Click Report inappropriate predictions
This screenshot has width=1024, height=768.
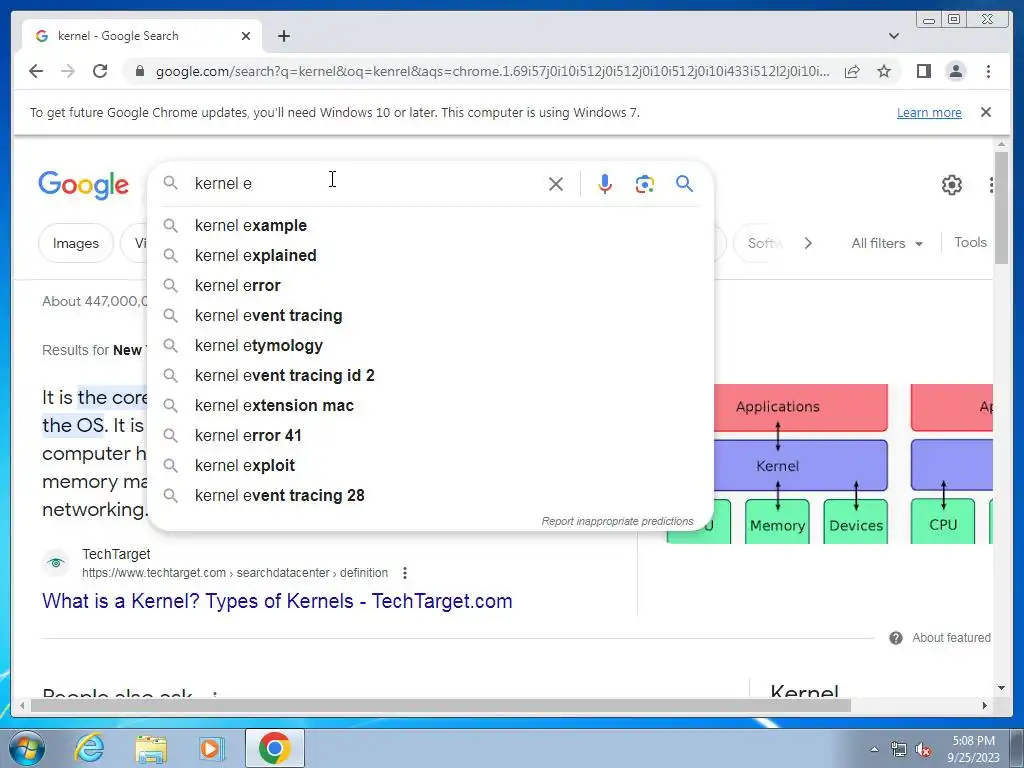(x=617, y=521)
